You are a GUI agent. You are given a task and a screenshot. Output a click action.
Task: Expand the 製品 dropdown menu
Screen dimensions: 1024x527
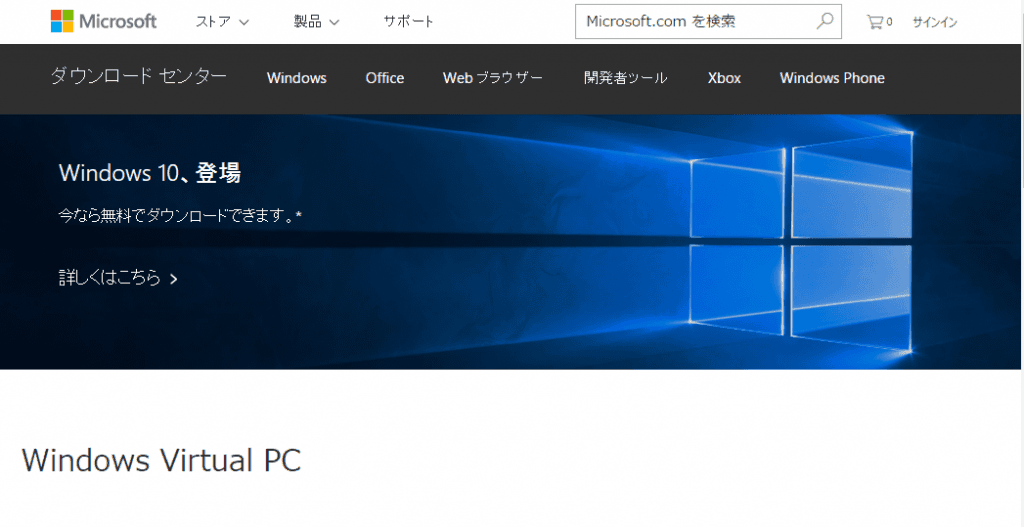(x=316, y=22)
